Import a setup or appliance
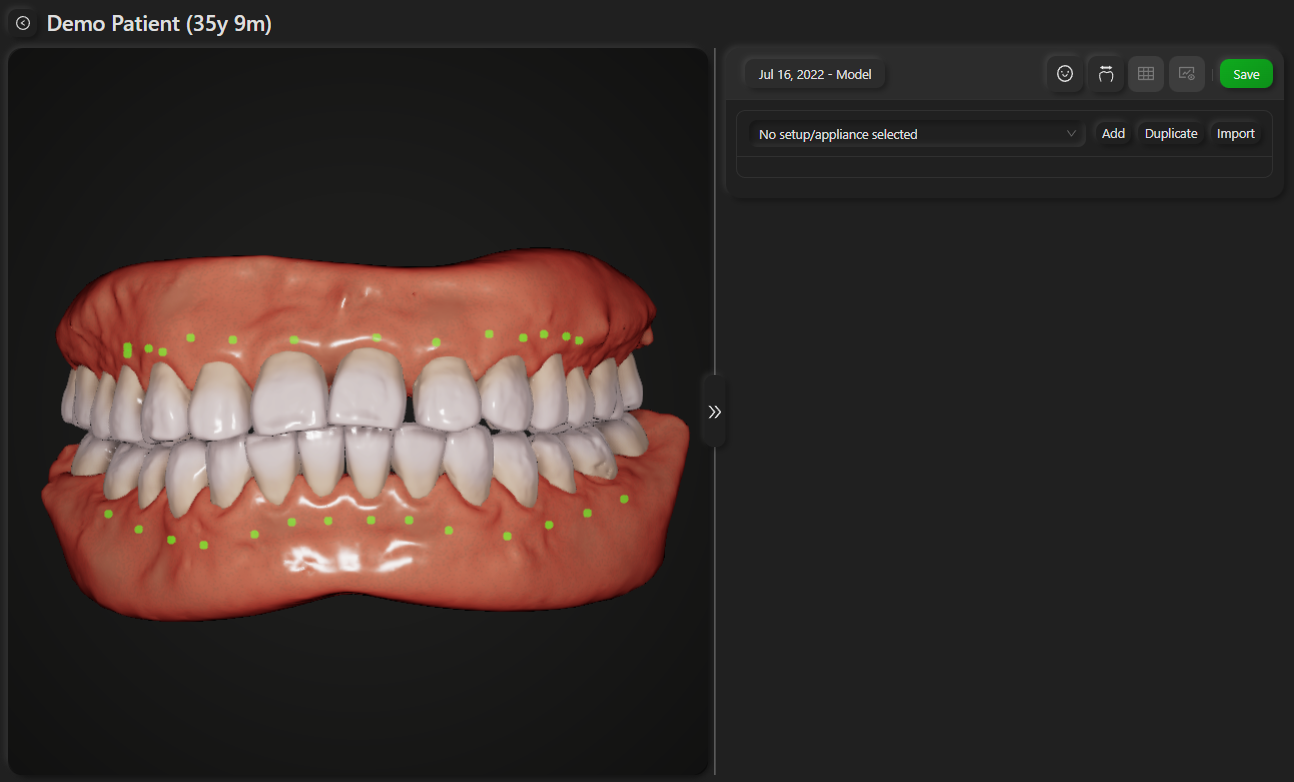Viewport: 1294px width, 782px height. point(1236,134)
